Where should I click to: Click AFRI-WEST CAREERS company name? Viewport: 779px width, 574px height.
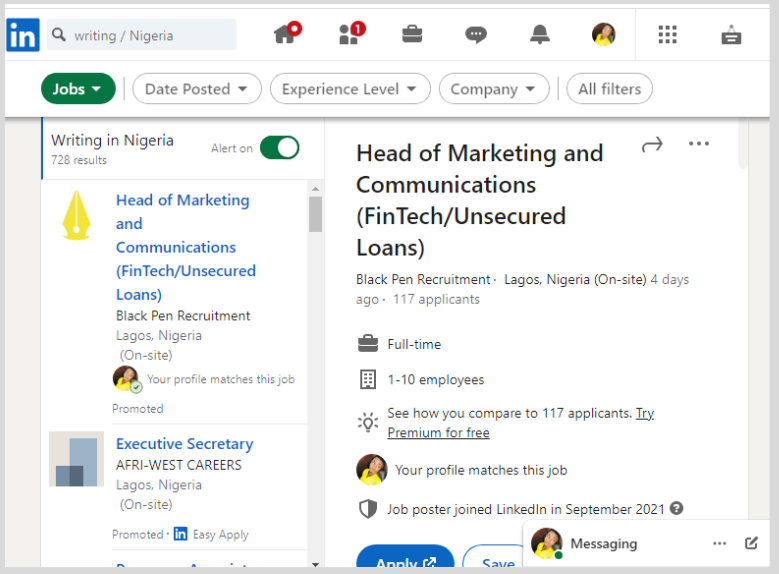179,465
